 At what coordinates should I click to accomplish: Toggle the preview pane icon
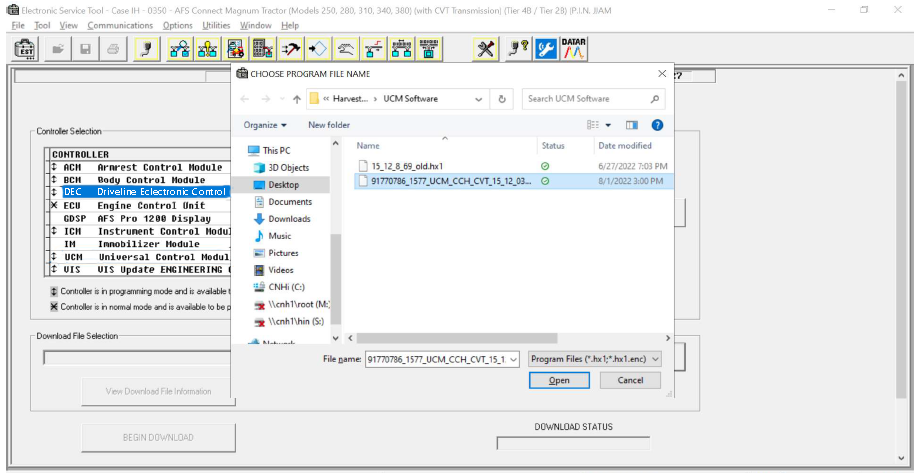click(632, 125)
